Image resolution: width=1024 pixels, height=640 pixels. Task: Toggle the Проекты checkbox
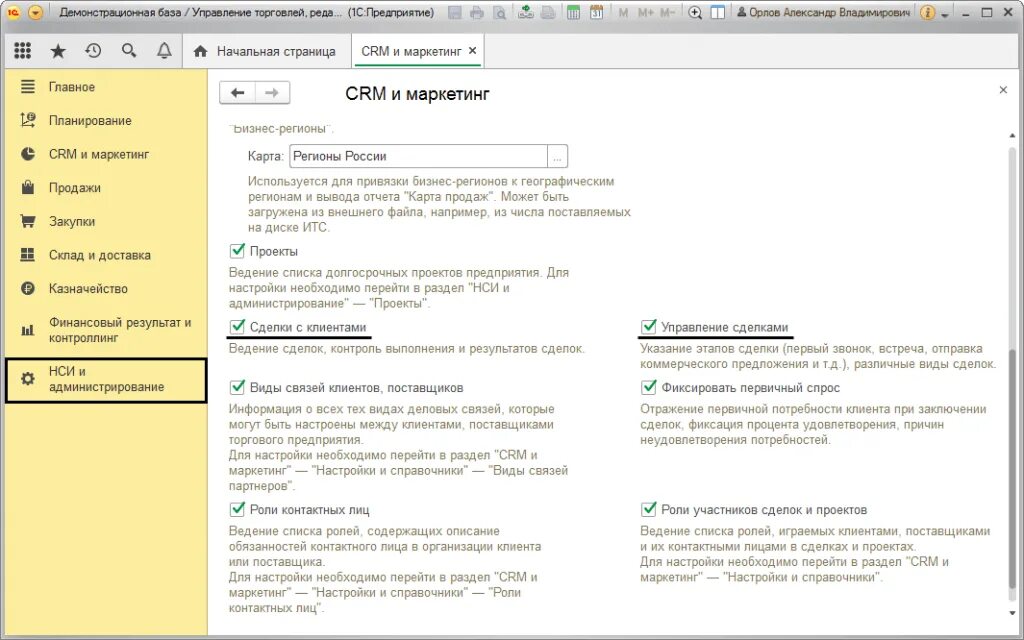pos(237,251)
